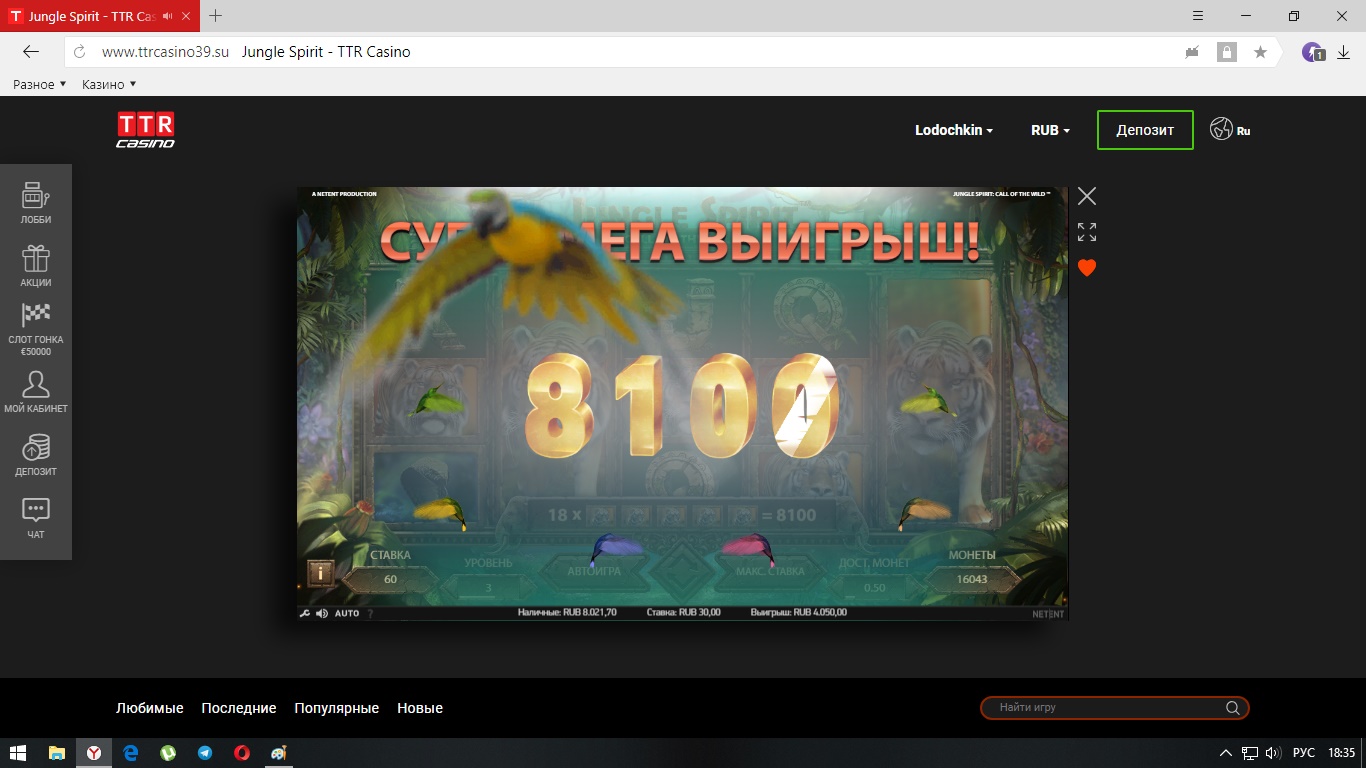
Task: Open Telegram from the Windows taskbar
Action: (x=205, y=753)
